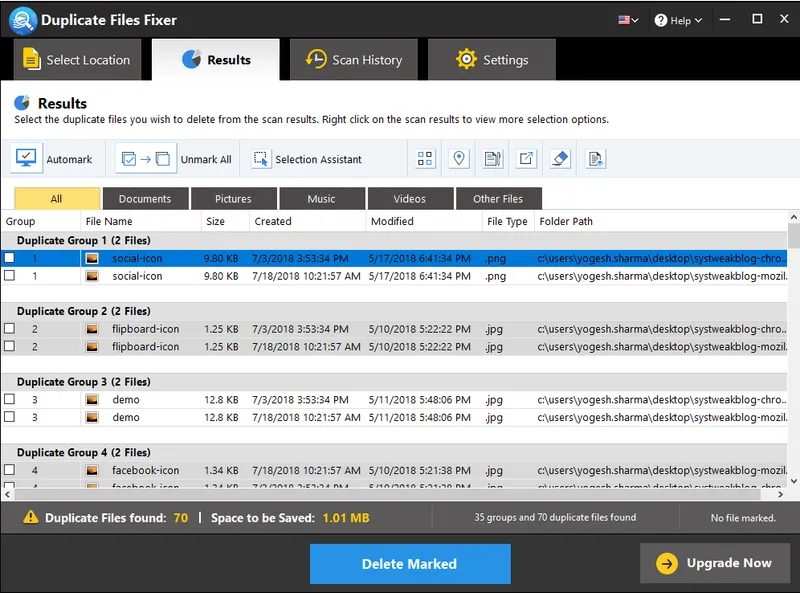The width and height of the screenshot is (800, 593).
Task: Click the Upgrade Now button
Action: coord(715,563)
